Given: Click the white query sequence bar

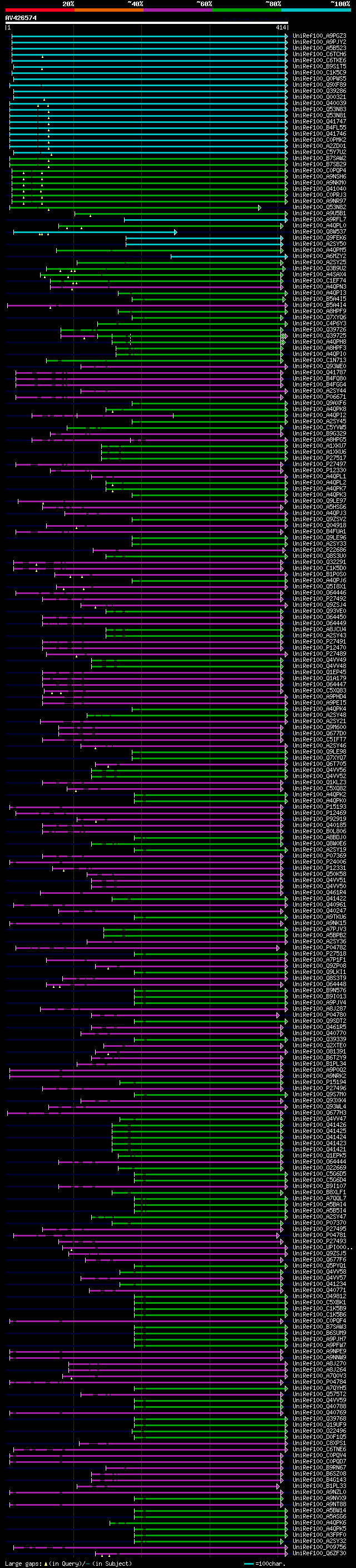Looking at the screenshot, I should (x=147, y=22).
